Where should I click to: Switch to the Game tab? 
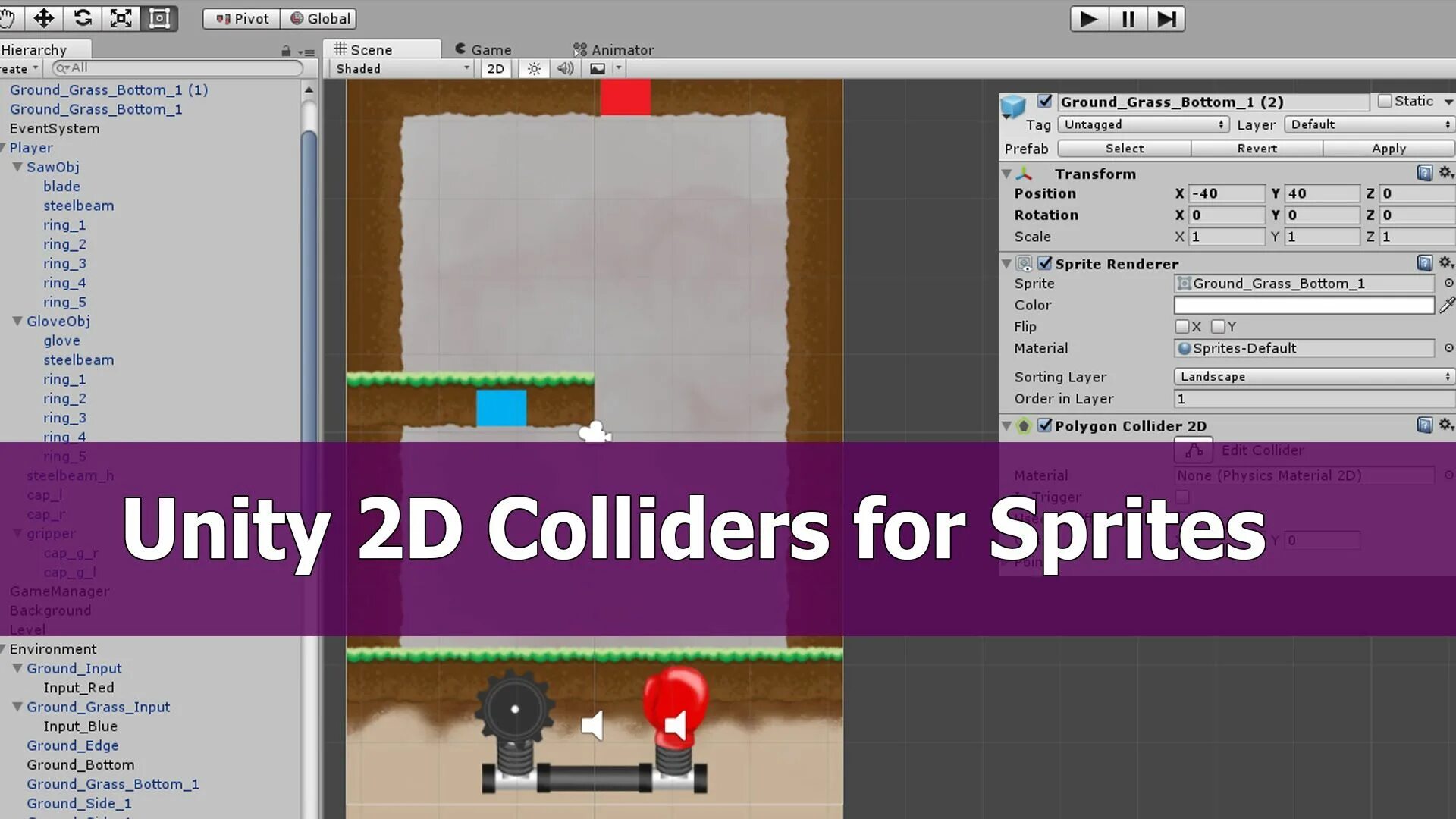coord(483,49)
